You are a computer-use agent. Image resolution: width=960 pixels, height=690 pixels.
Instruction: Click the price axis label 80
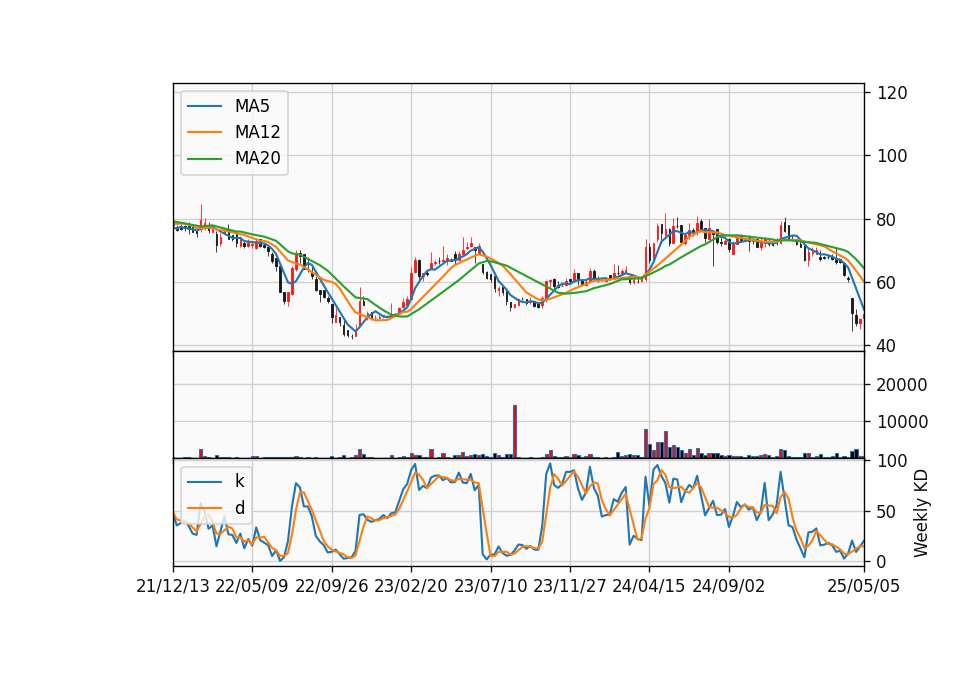[x=888, y=220]
